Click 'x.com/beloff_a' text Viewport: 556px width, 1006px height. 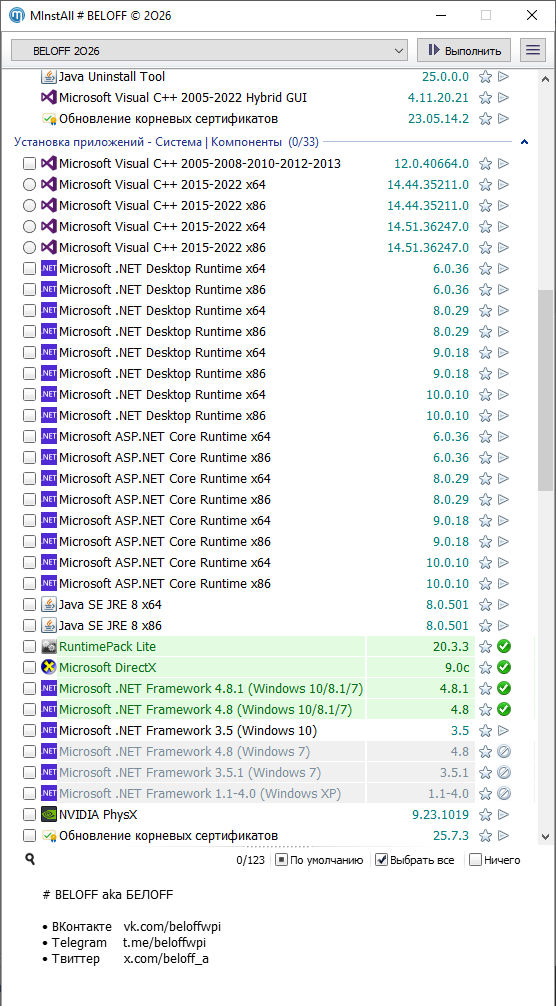pos(166,959)
